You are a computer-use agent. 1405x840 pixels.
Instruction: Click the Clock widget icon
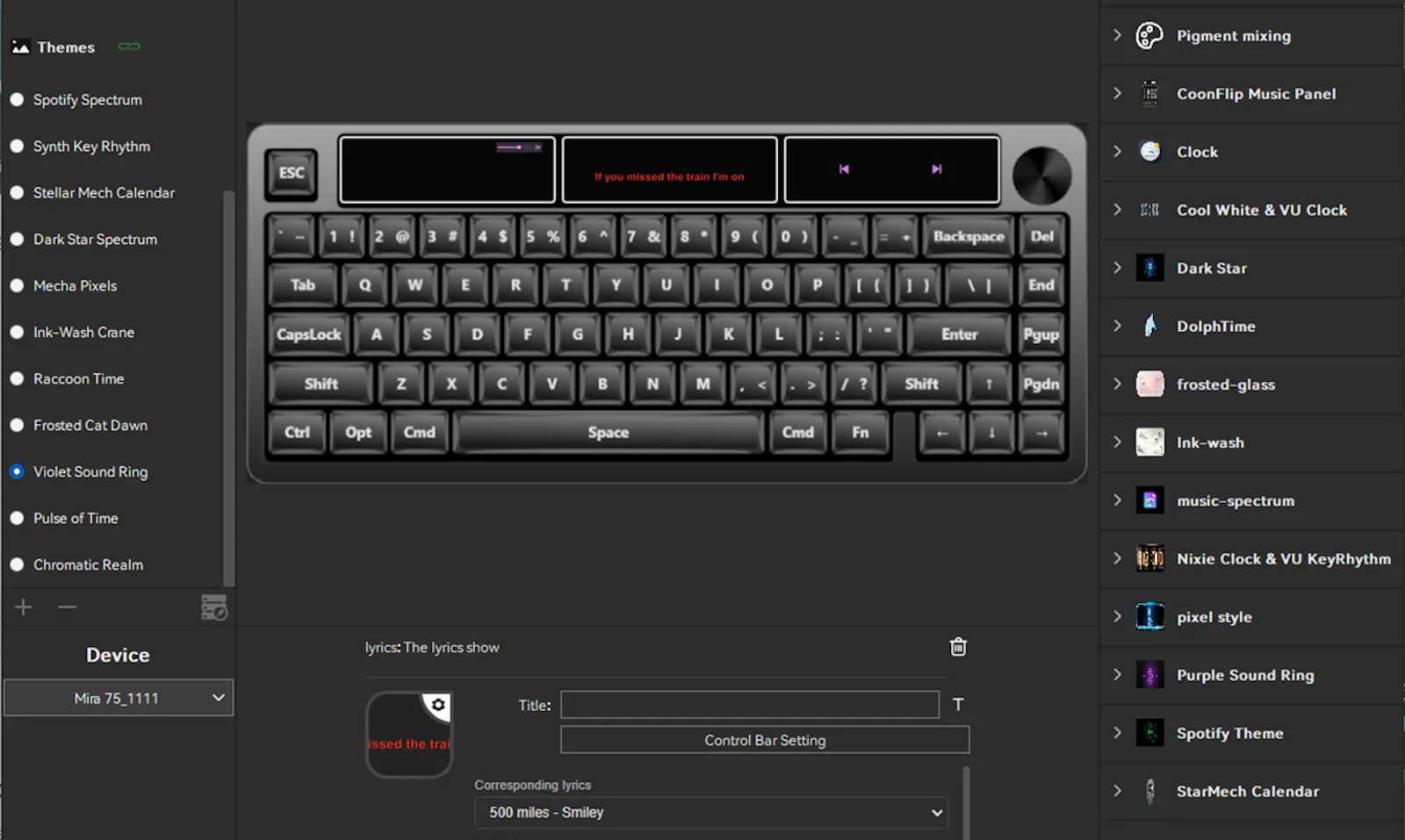[1149, 152]
